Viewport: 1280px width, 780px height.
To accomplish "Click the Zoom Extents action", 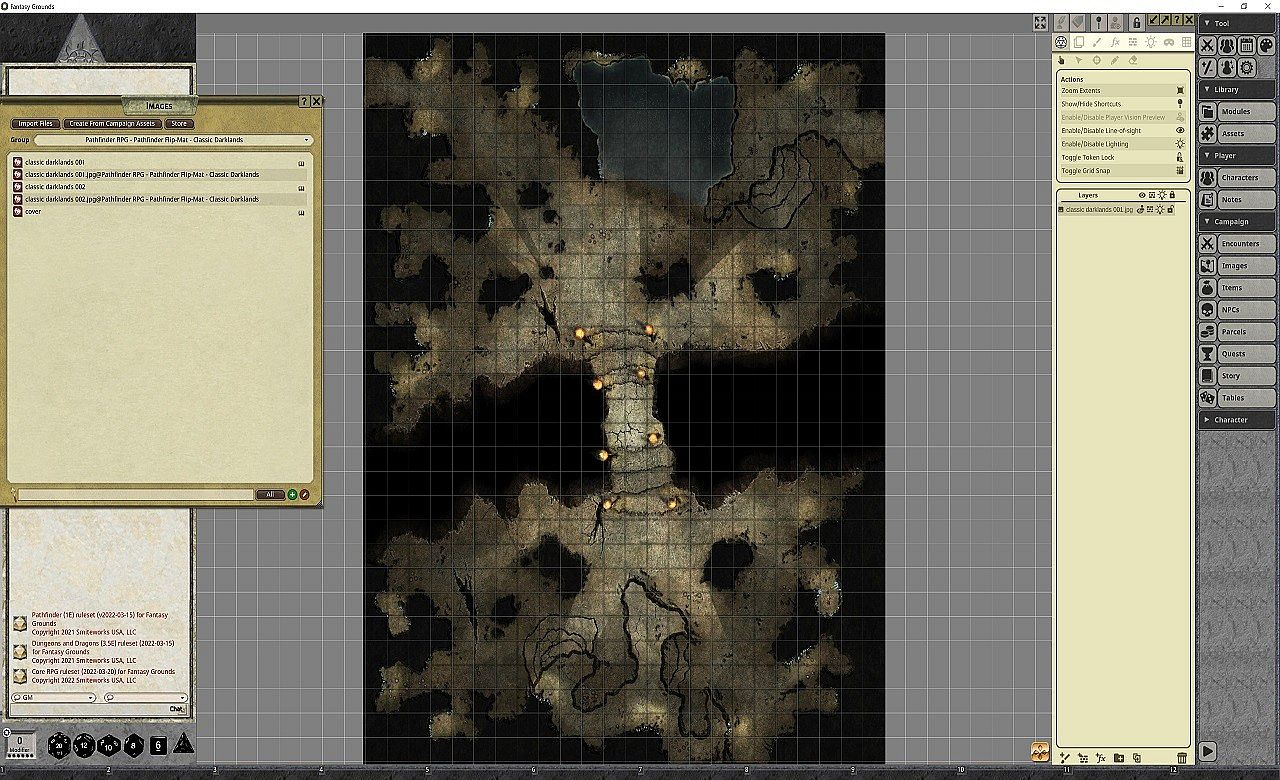I will [1124, 90].
